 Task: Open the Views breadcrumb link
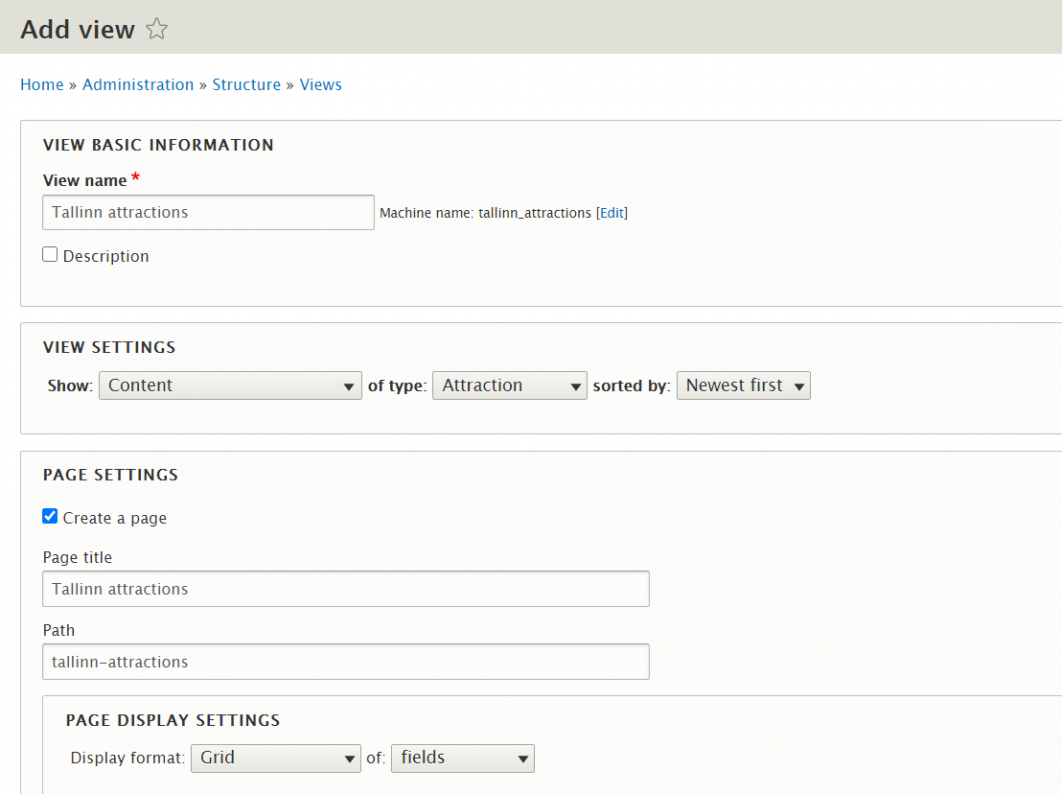(x=320, y=84)
